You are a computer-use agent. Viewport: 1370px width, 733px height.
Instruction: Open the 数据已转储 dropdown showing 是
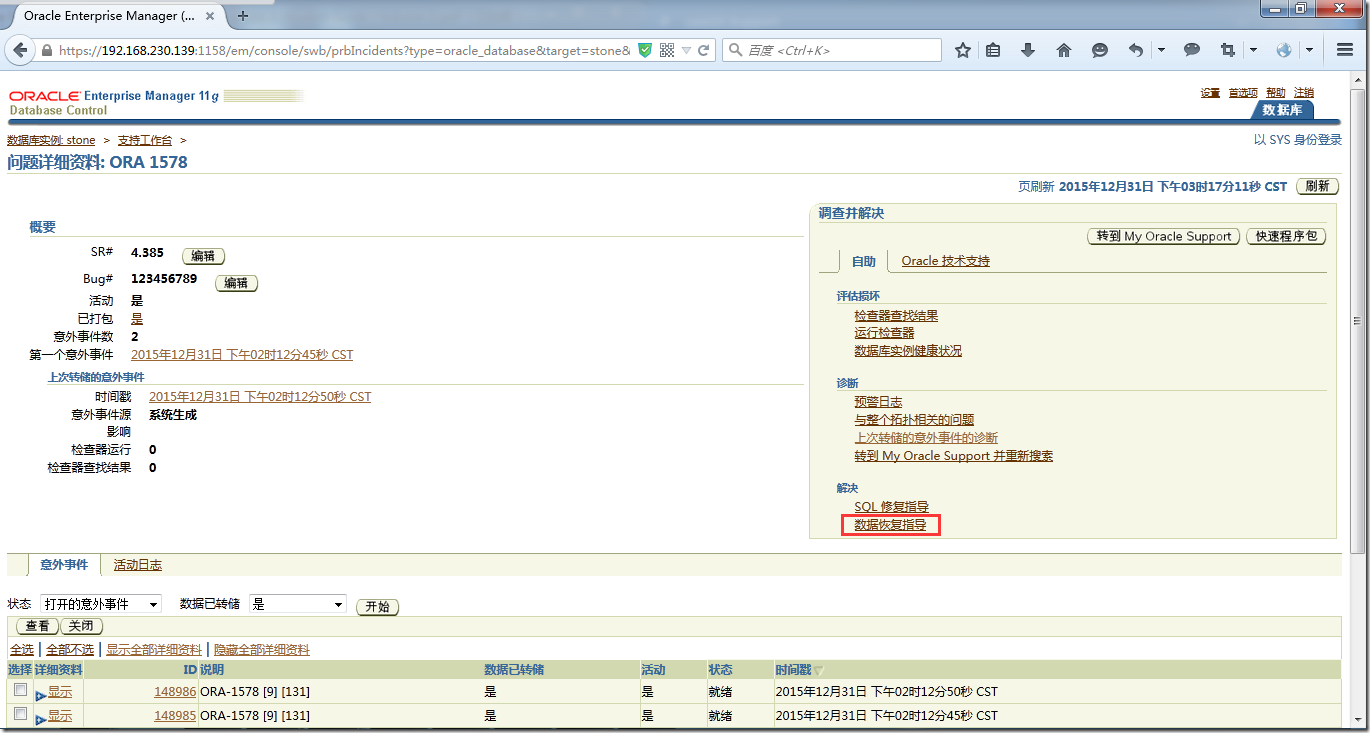297,604
